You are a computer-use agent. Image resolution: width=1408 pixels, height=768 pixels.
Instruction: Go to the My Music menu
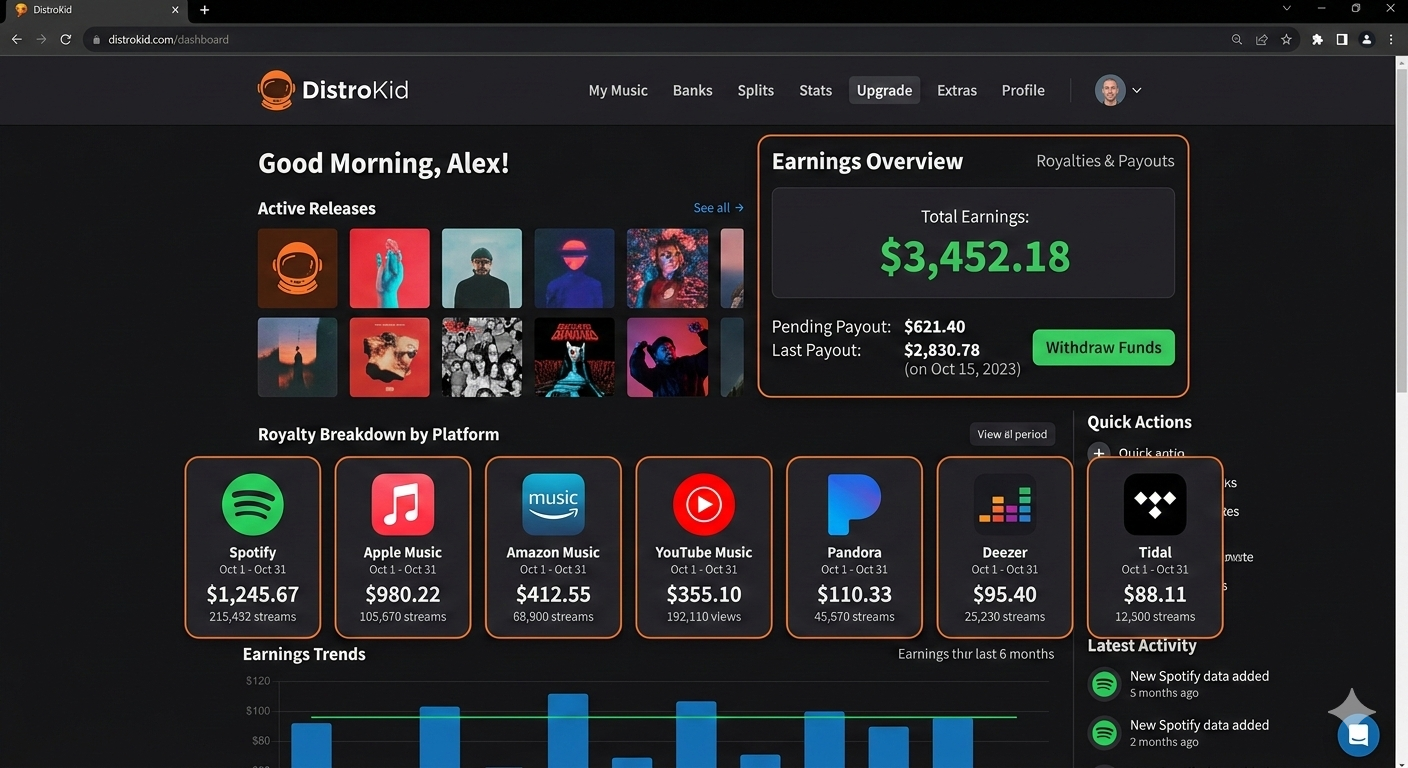618,90
